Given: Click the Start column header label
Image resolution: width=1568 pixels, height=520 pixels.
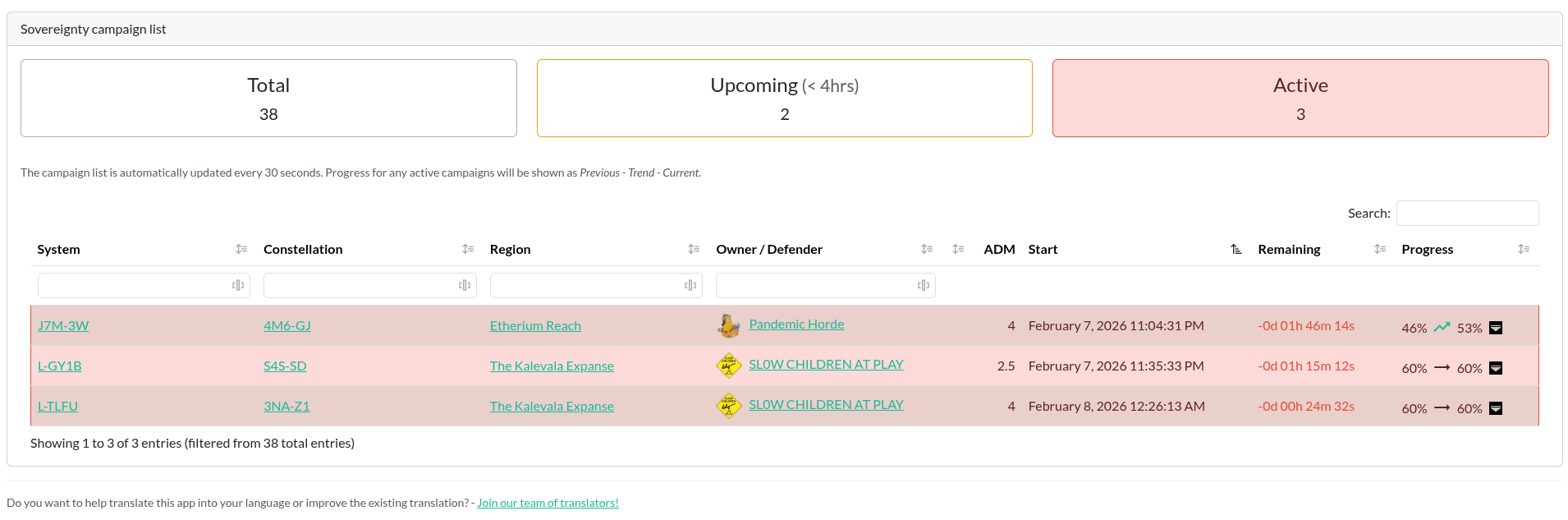Looking at the screenshot, I should tap(1043, 249).
